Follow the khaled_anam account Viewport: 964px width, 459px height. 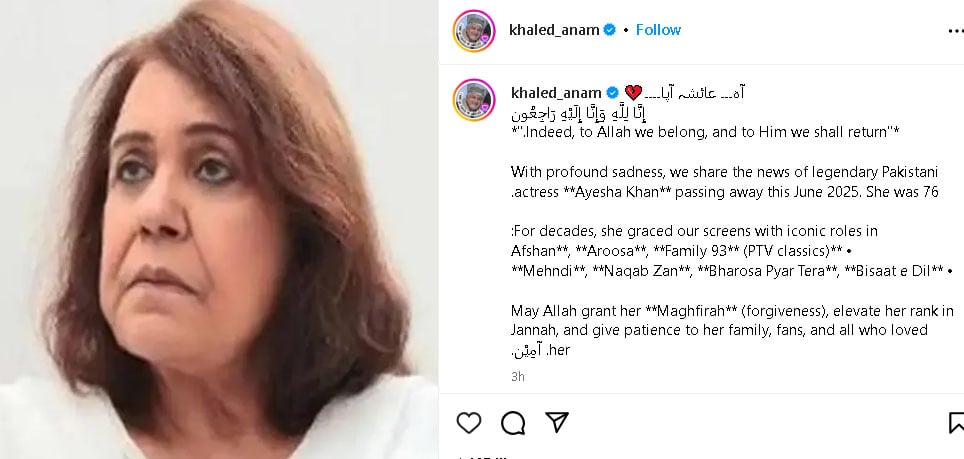coord(658,29)
